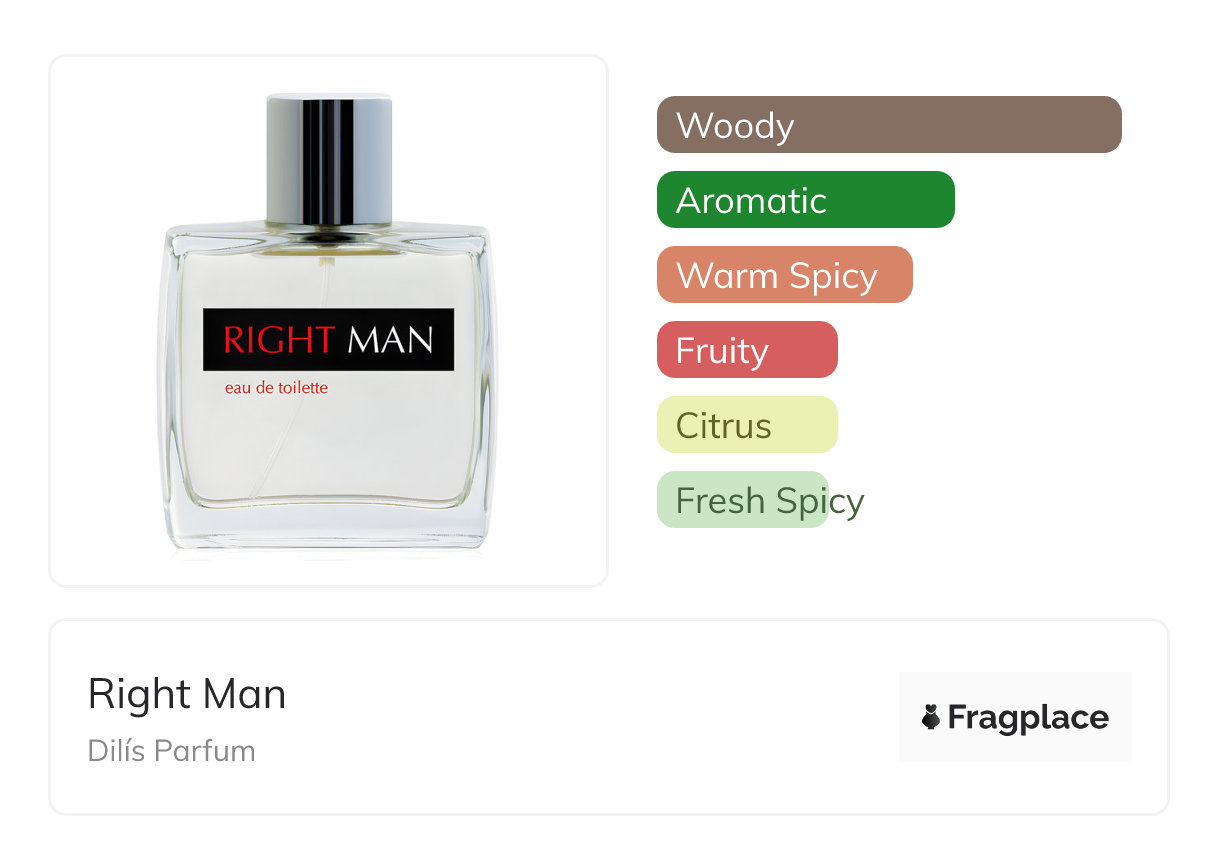Click the Woody text label
The image size is (1218, 864).
coord(735,126)
